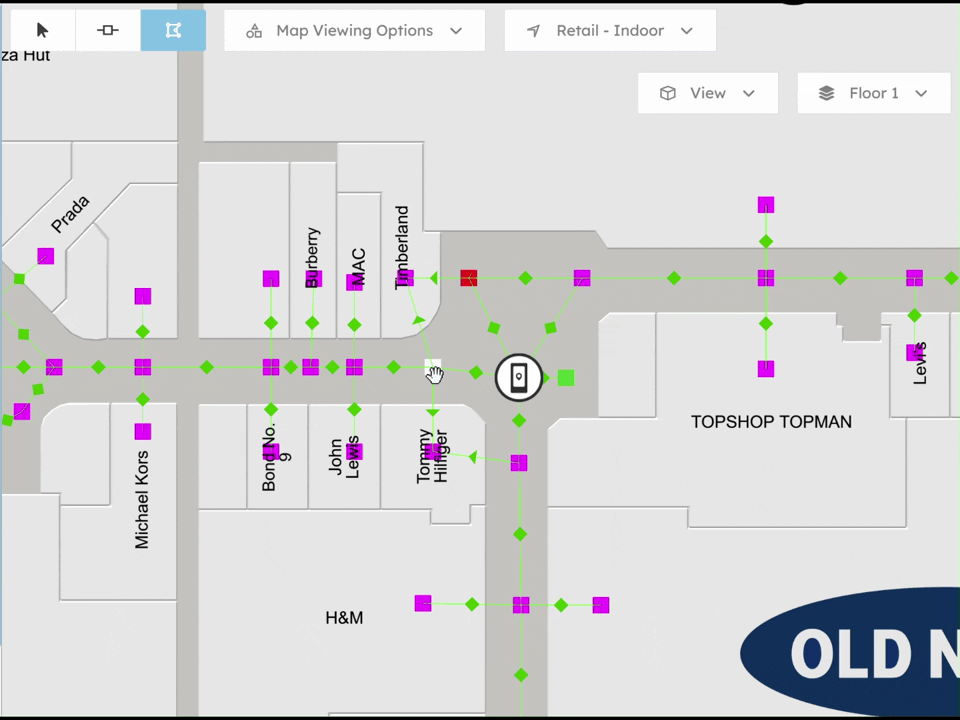Viewport: 960px width, 720px height.
Task: Select the arrow pointer tool
Action: (x=43, y=30)
